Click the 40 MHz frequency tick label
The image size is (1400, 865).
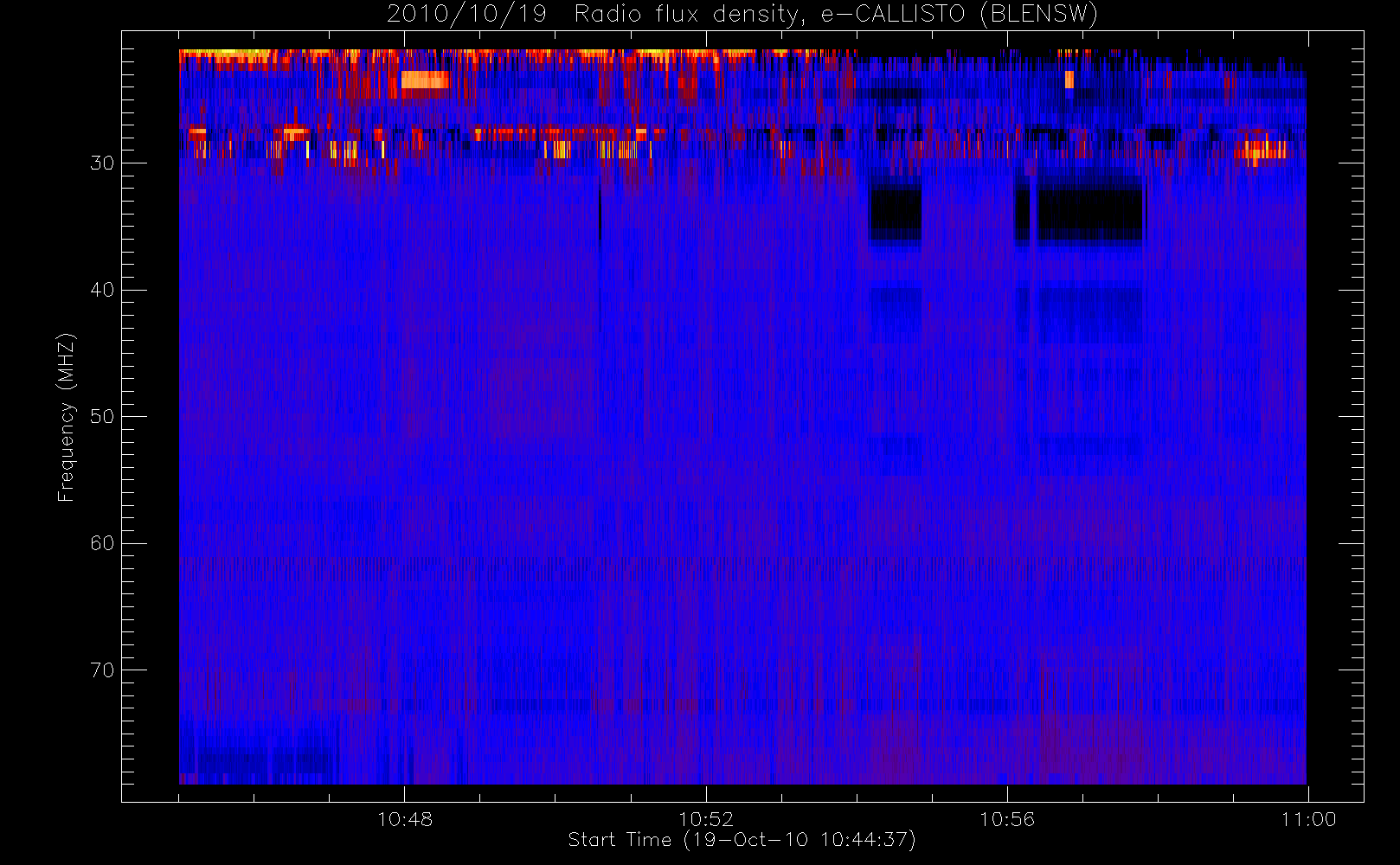102,290
